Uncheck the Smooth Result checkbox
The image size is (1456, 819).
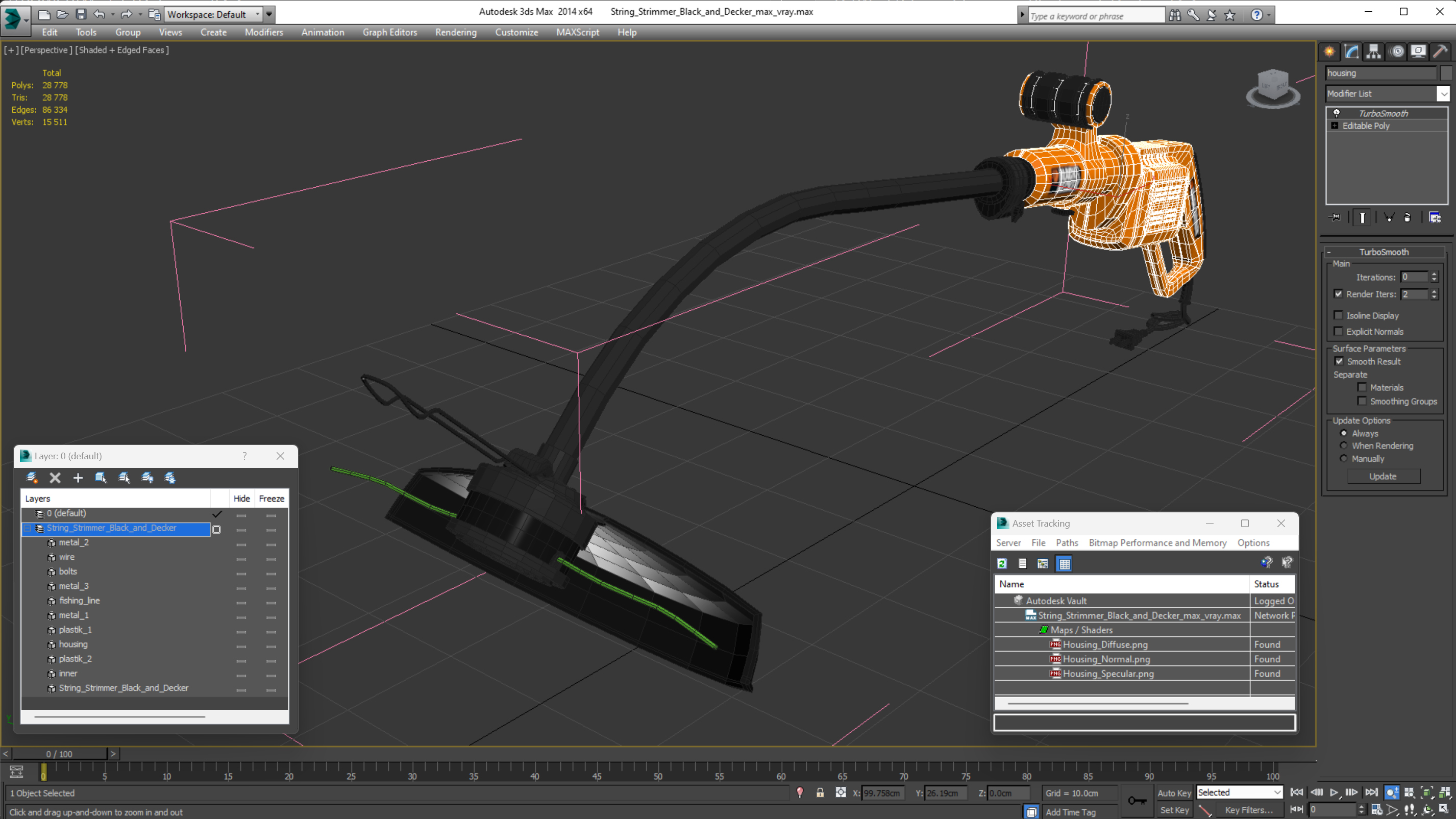(x=1339, y=361)
